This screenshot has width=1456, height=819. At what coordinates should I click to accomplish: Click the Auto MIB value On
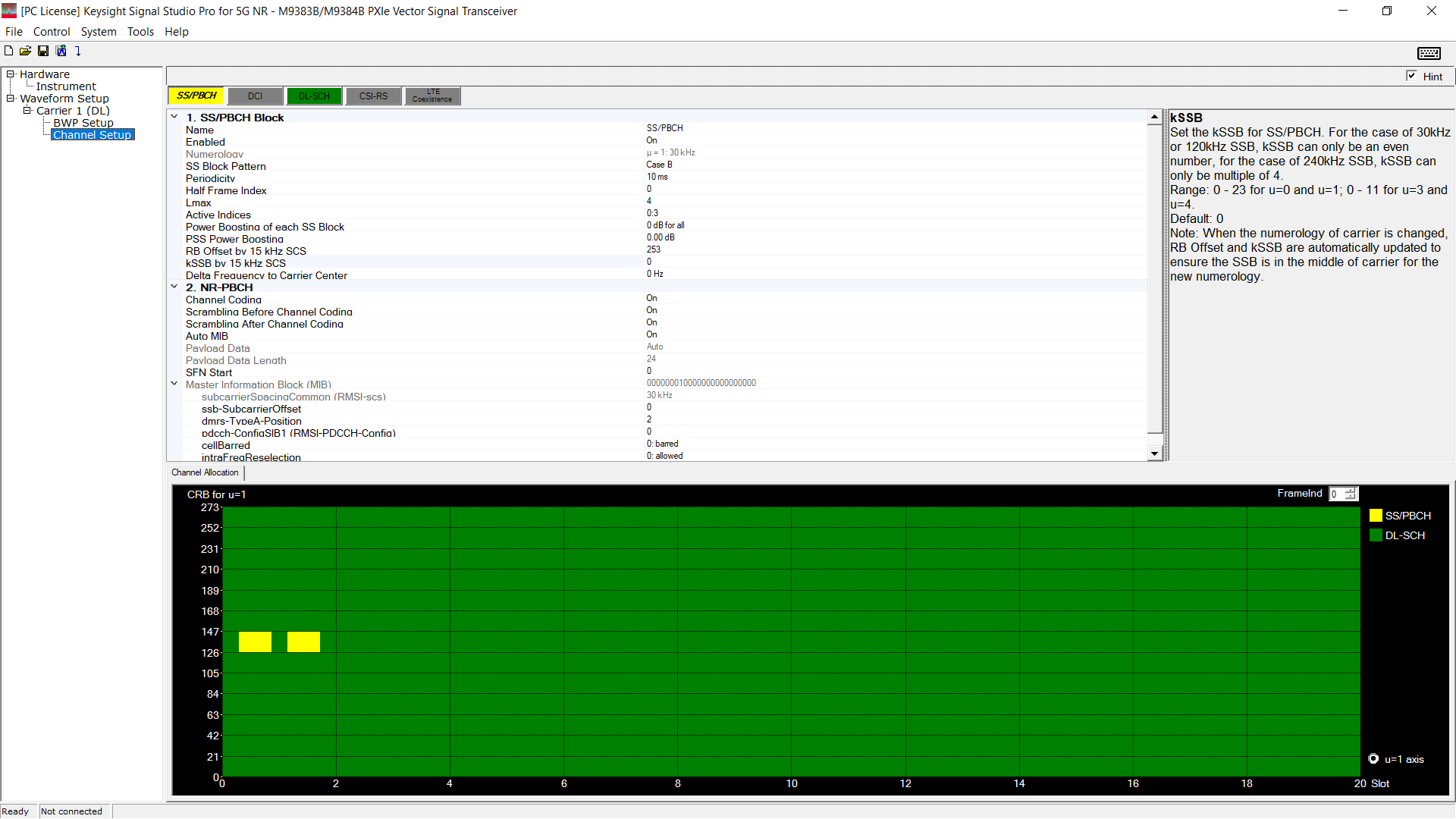tap(651, 334)
